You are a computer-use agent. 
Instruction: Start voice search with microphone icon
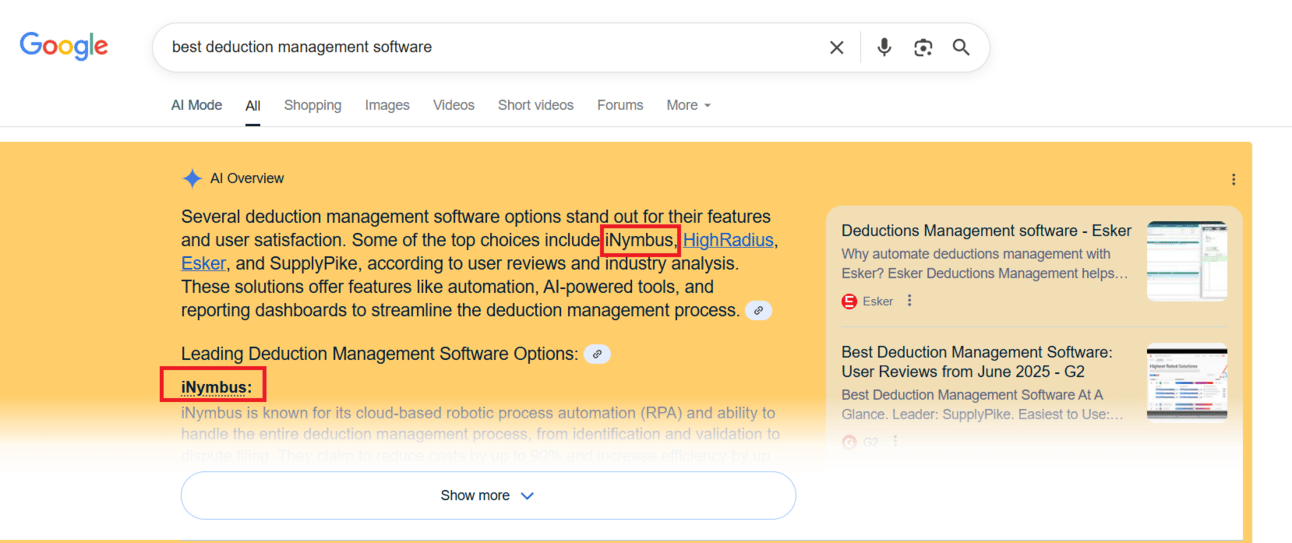884,47
